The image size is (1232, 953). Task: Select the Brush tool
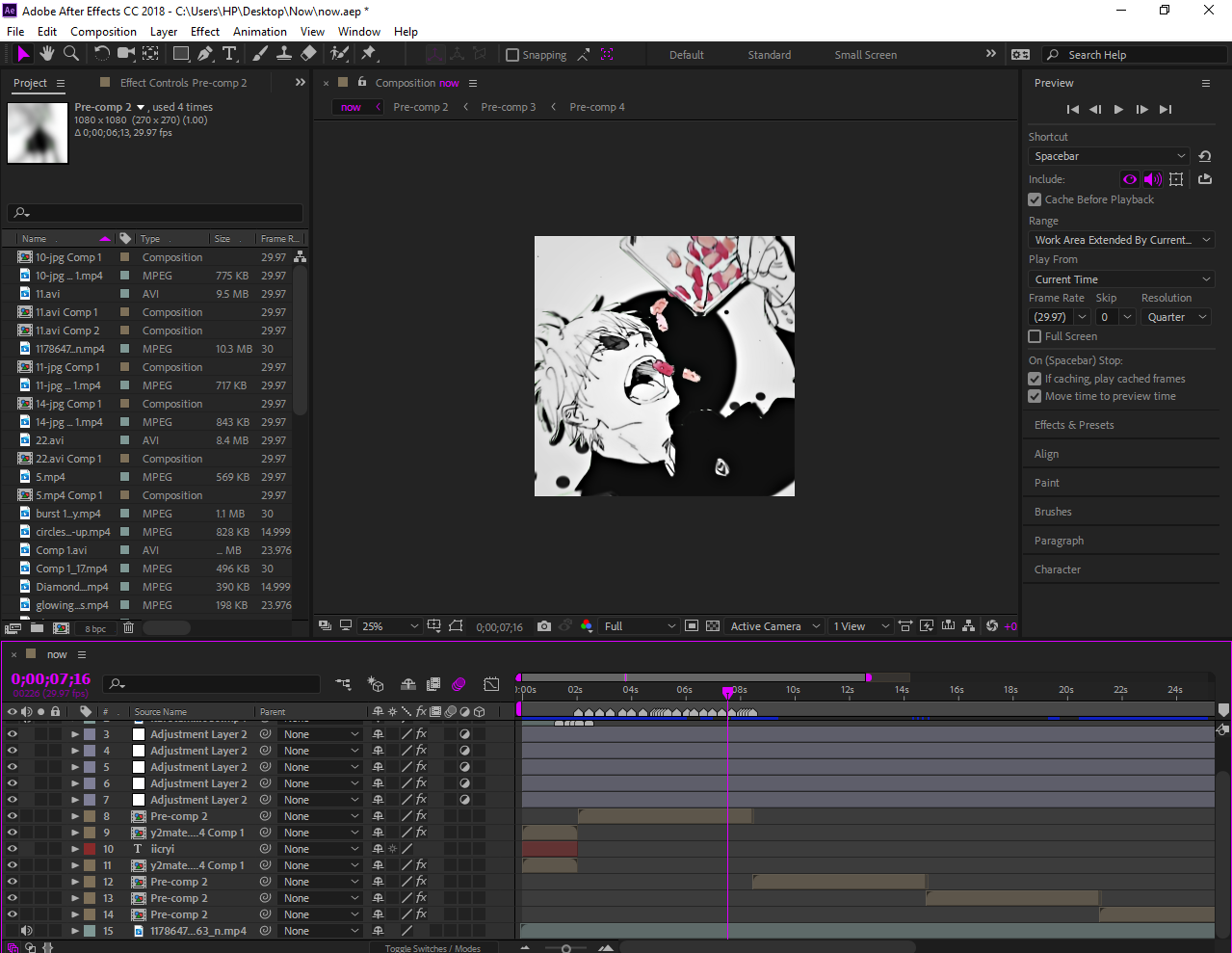(x=260, y=54)
